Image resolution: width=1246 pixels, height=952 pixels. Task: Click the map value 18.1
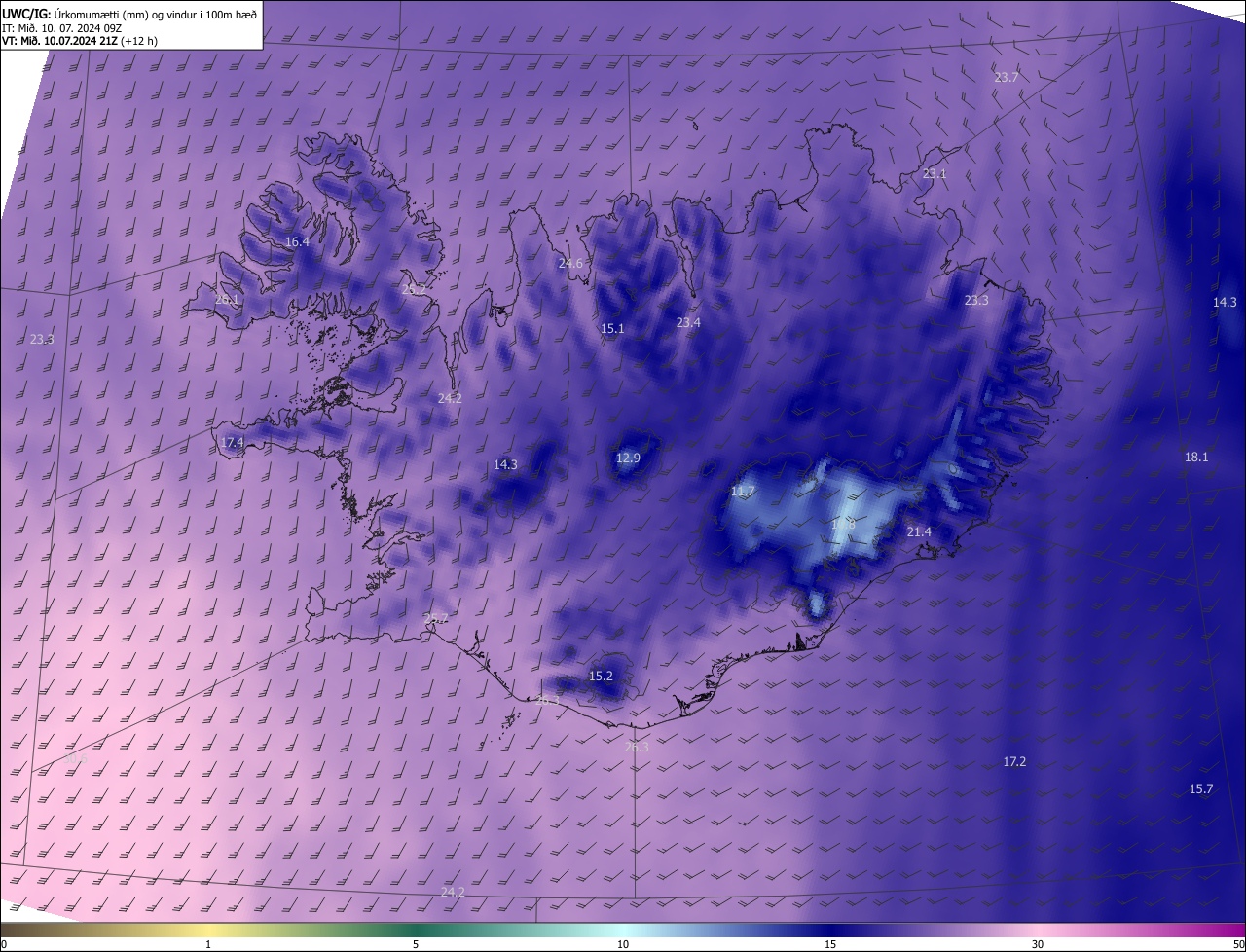point(1196,457)
